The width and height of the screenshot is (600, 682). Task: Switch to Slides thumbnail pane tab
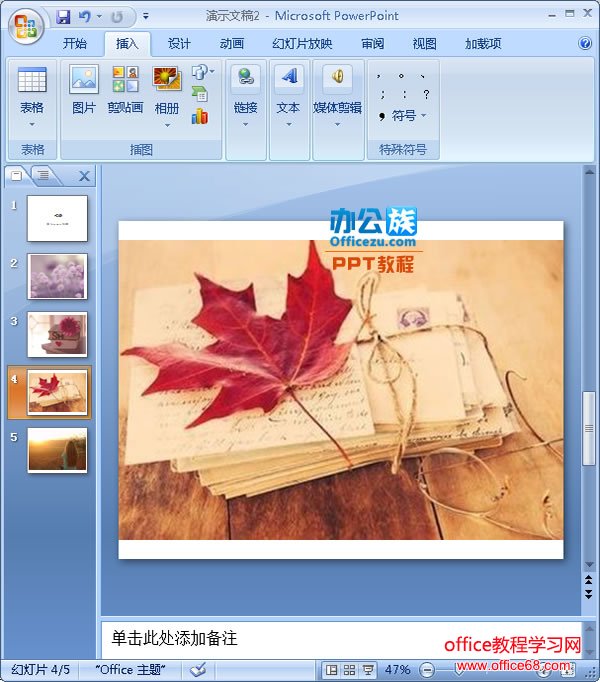[x=17, y=175]
